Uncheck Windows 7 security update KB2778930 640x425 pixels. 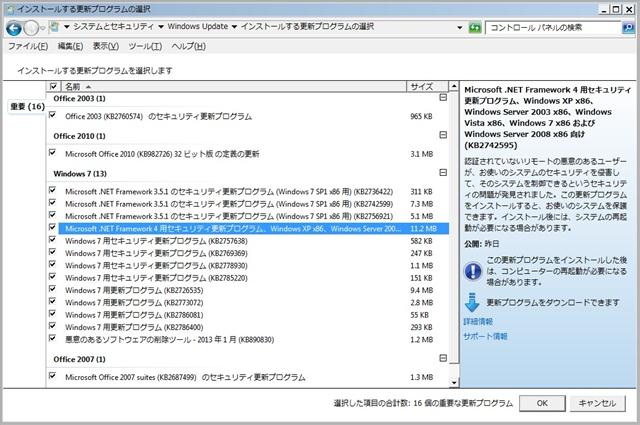[x=52, y=264]
